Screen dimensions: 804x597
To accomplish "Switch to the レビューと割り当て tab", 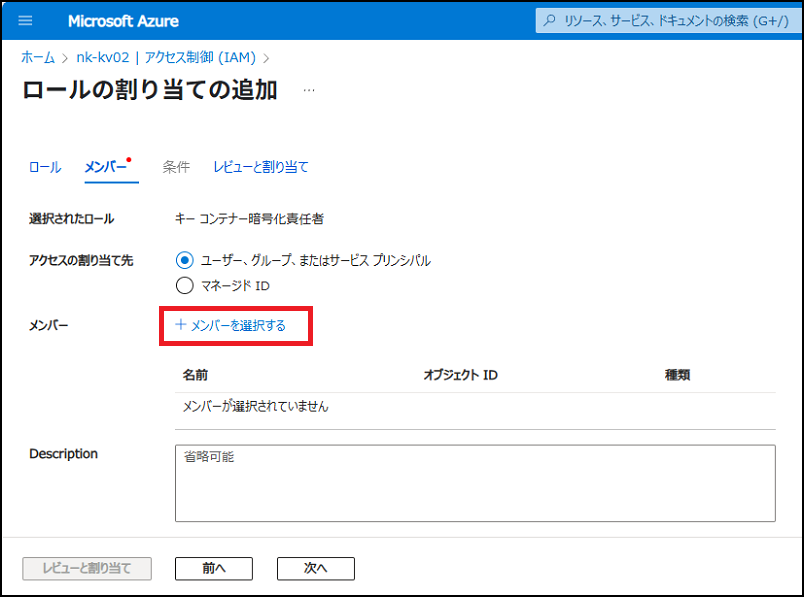I will [x=260, y=167].
